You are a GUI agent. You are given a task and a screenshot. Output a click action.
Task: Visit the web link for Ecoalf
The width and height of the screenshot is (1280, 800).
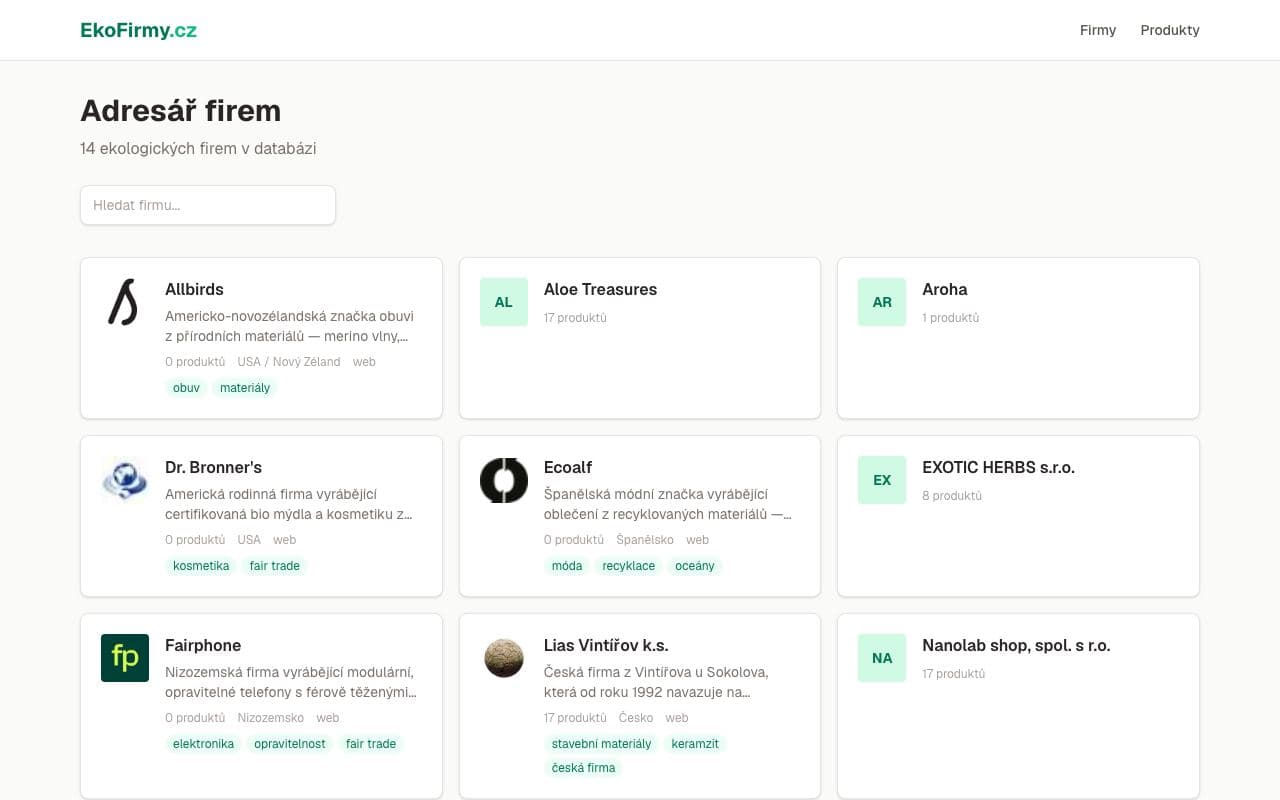(x=697, y=540)
